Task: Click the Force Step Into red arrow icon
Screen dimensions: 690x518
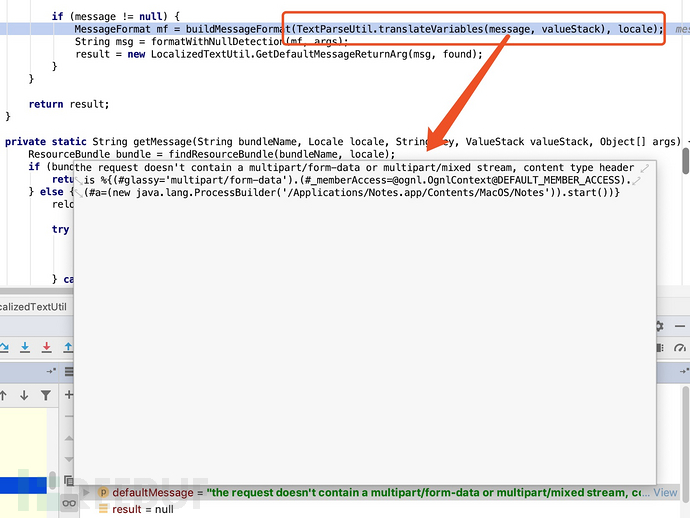Action: coord(46,347)
